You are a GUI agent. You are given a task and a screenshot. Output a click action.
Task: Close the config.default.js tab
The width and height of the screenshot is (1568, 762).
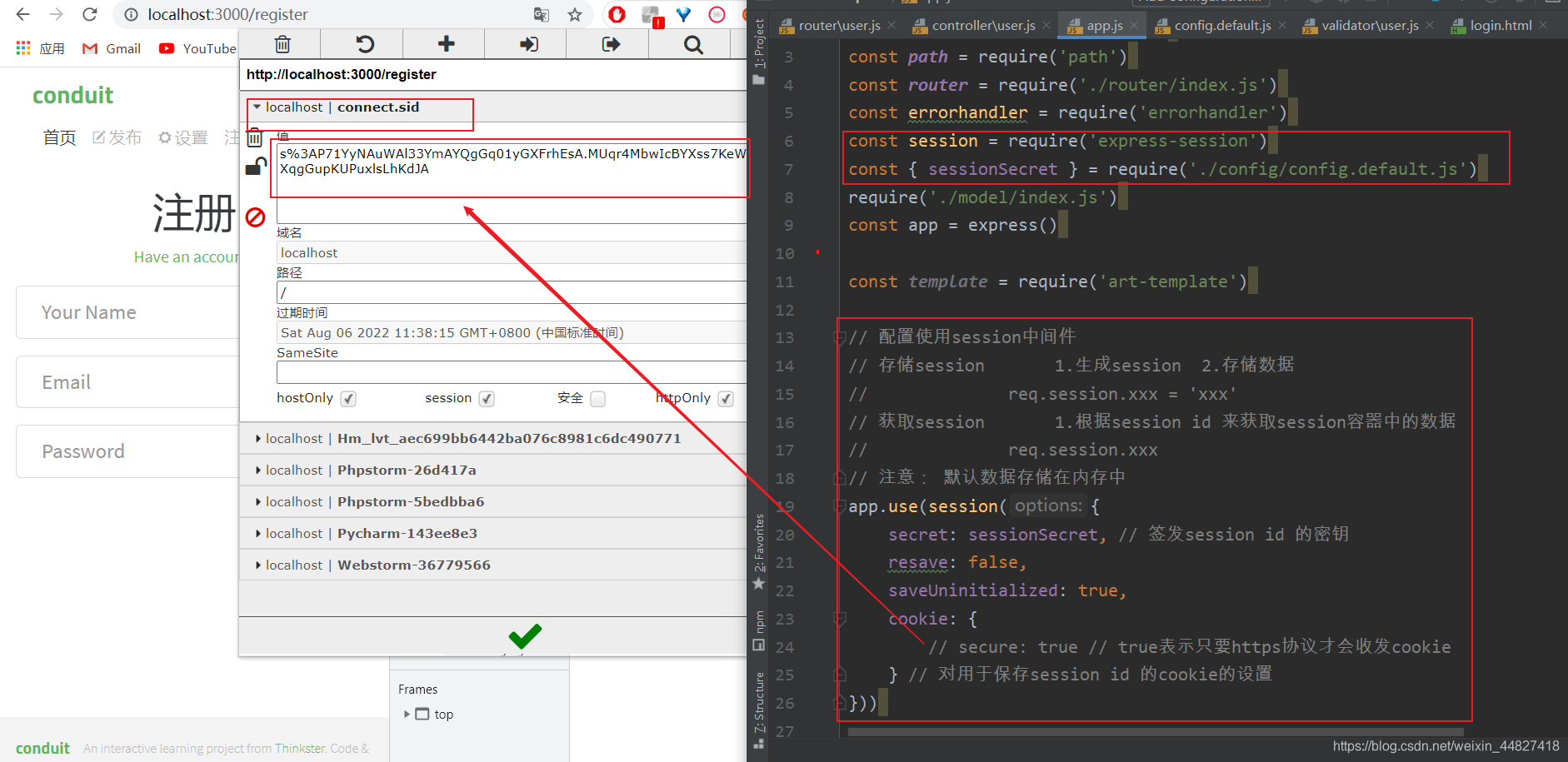[1282, 26]
